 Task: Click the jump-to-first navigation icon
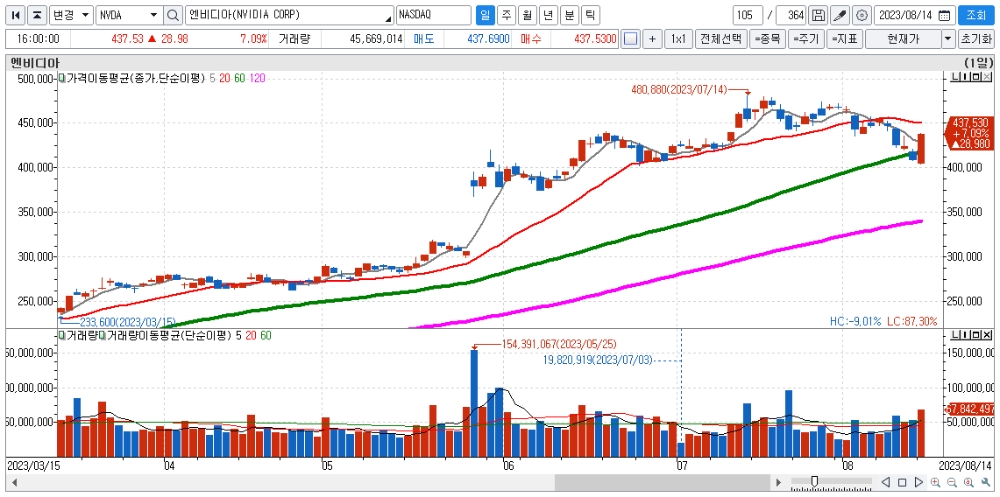pyautogui.click(x=16, y=15)
